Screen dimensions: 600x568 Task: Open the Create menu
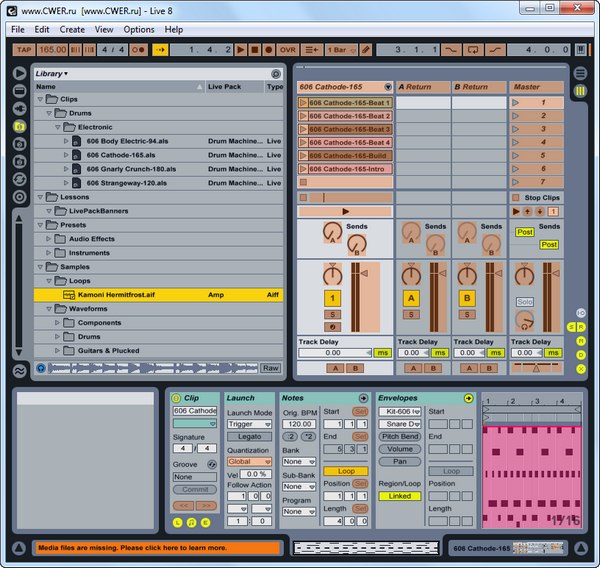[x=72, y=30]
